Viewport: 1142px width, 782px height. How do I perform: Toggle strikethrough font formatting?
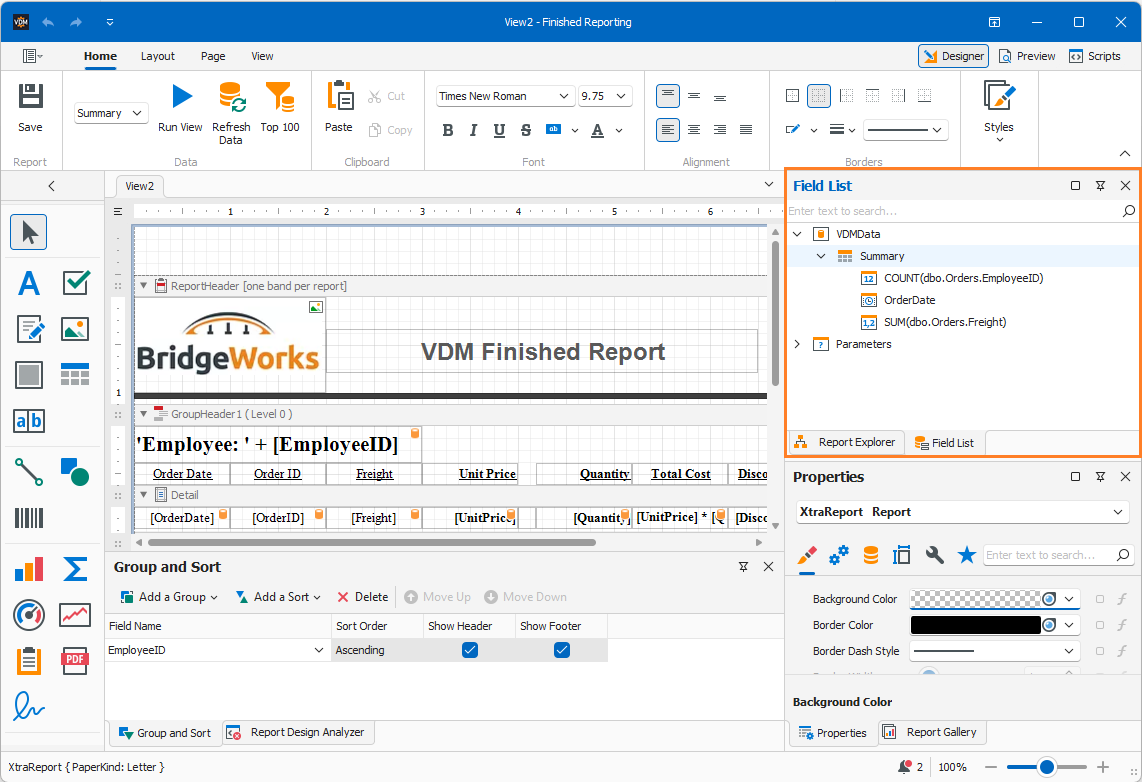(526, 130)
